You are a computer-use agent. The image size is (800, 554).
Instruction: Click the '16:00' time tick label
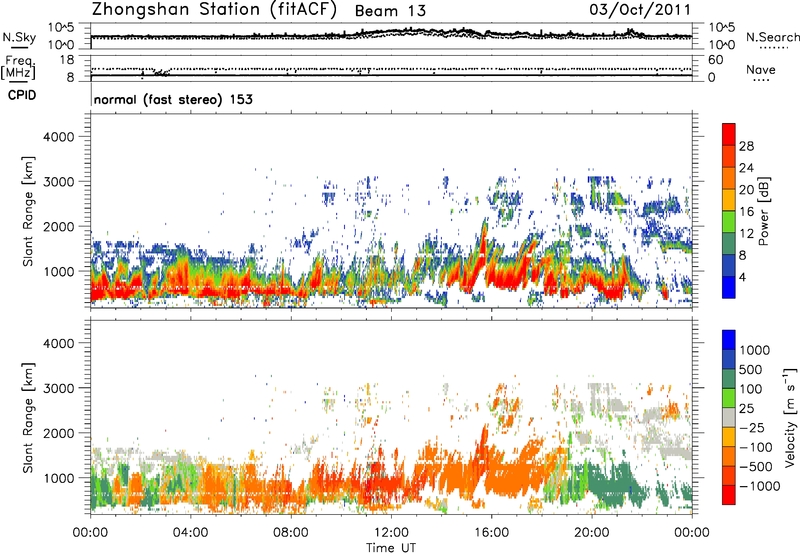pyautogui.click(x=491, y=533)
